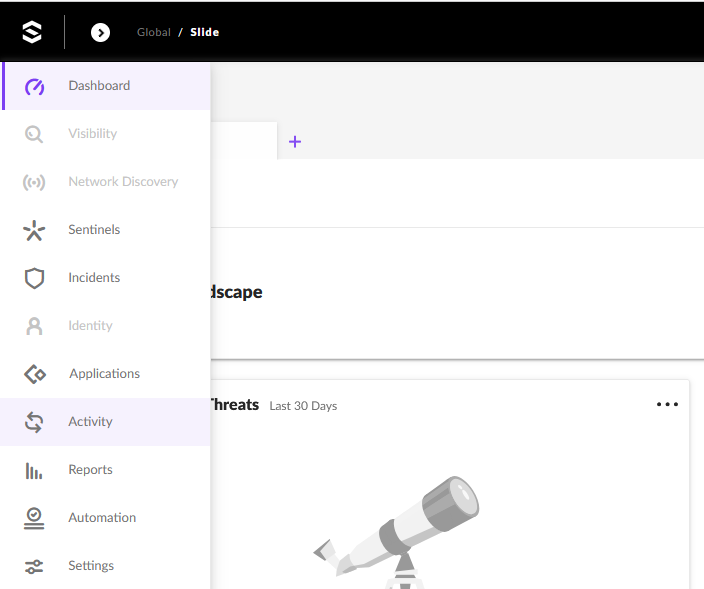Click the Visibility magnifier icon
Viewport: 704px width, 589px height.
click(35, 134)
